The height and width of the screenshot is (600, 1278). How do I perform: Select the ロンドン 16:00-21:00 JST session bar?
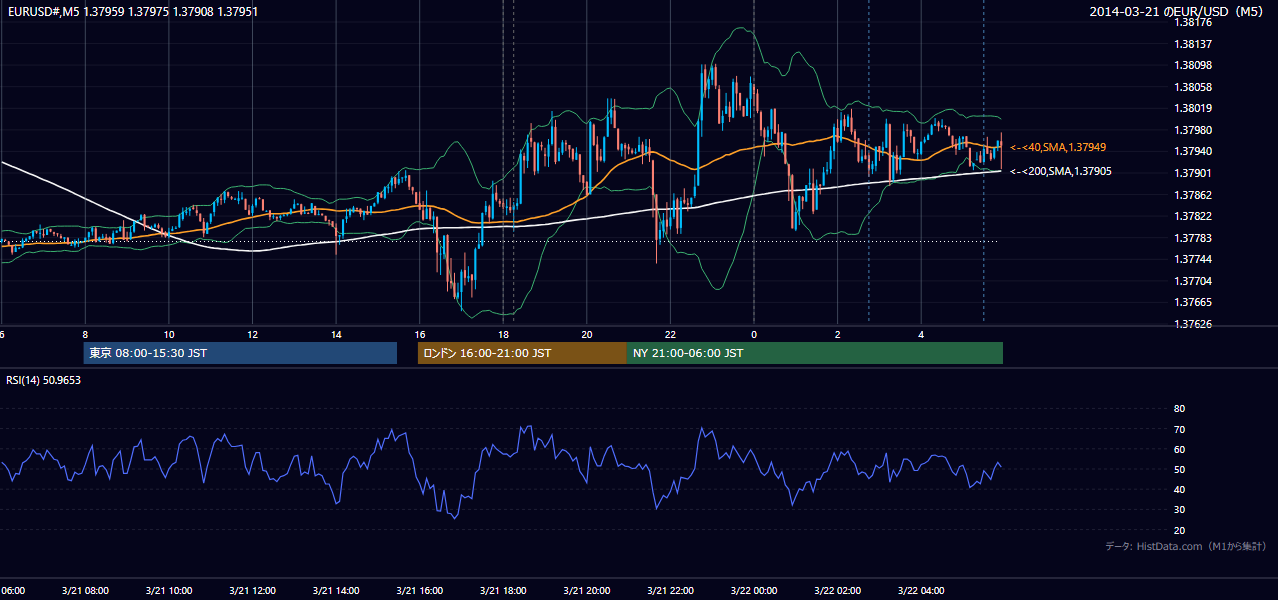coord(522,353)
